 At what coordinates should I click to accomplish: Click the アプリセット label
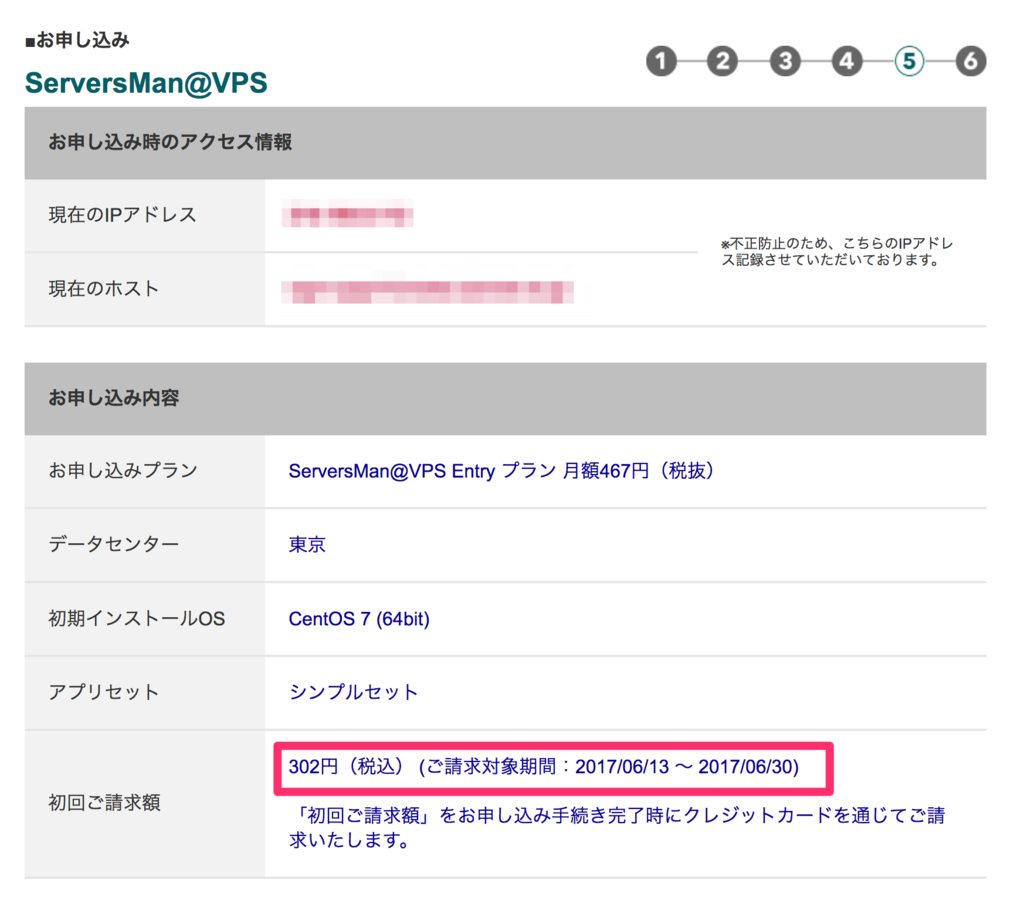[x=104, y=692]
